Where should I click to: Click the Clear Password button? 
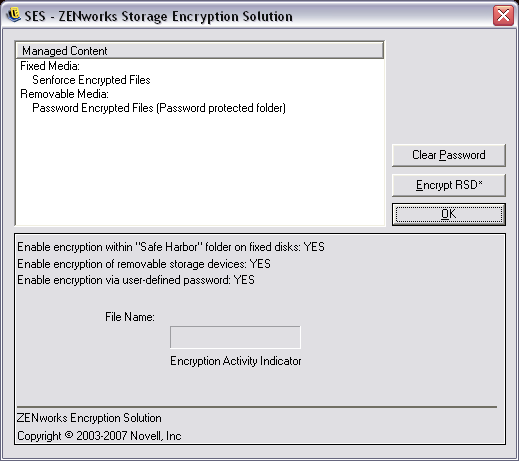coord(449,155)
